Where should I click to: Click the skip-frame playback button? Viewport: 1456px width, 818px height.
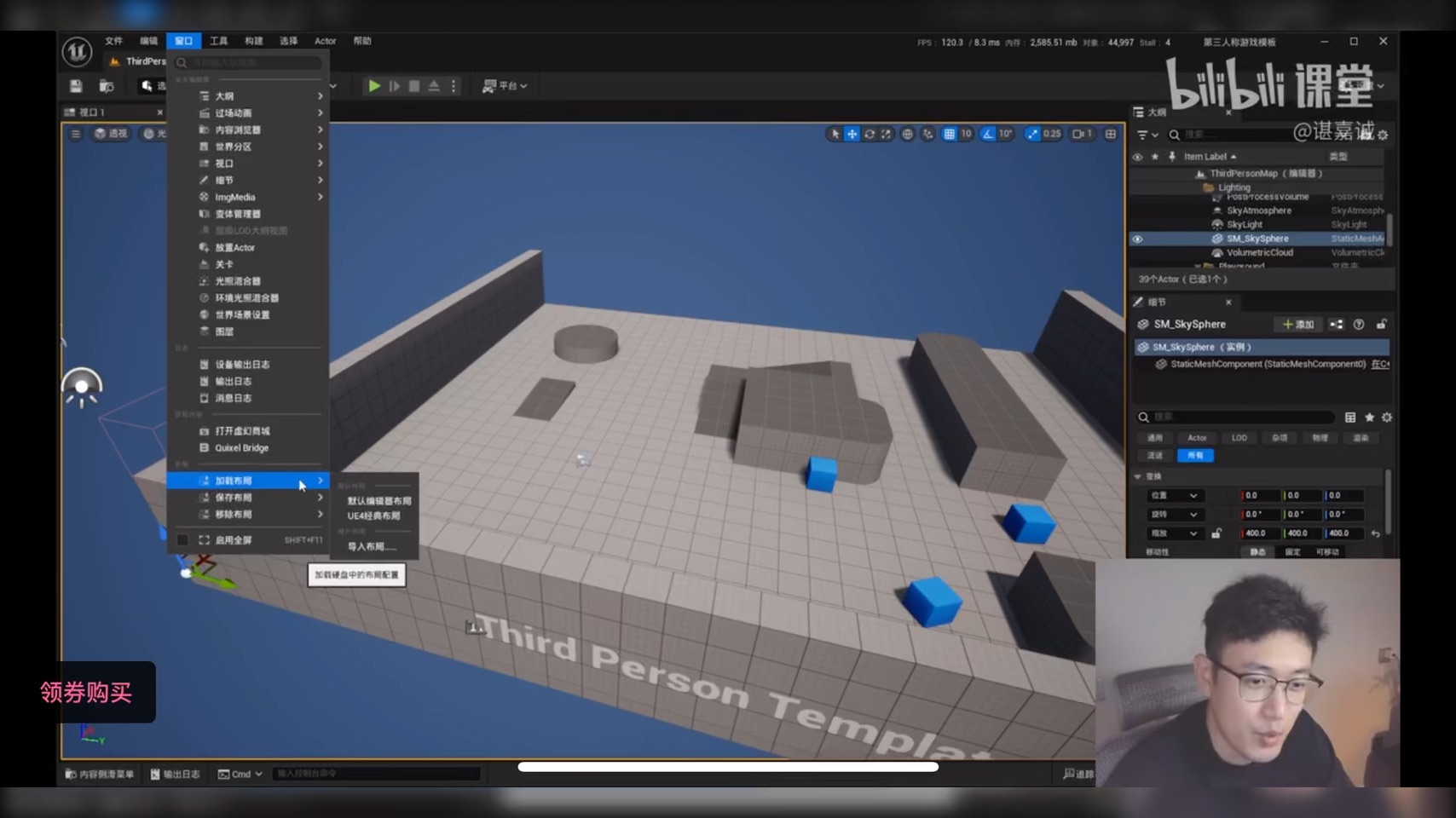394,86
